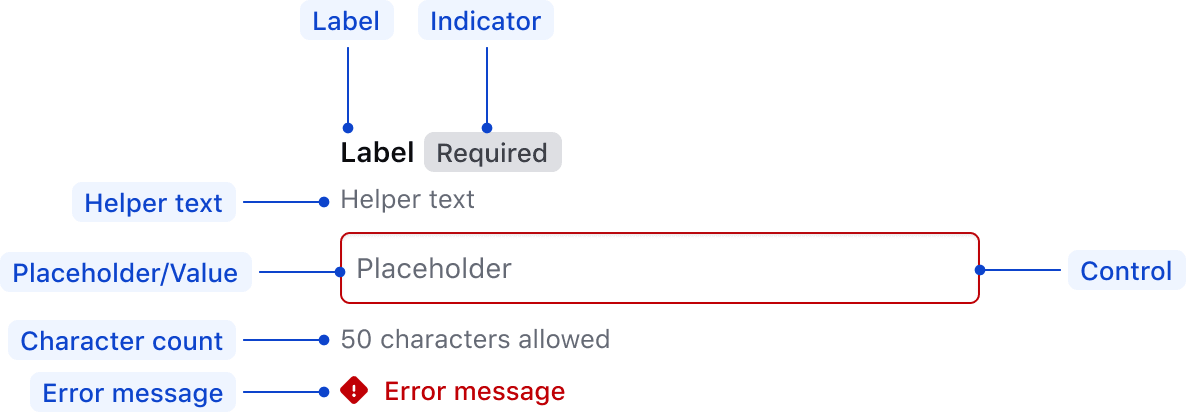Click the connector dot on the input's right edge
1186x412 pixels.
(x=980, y=270)
